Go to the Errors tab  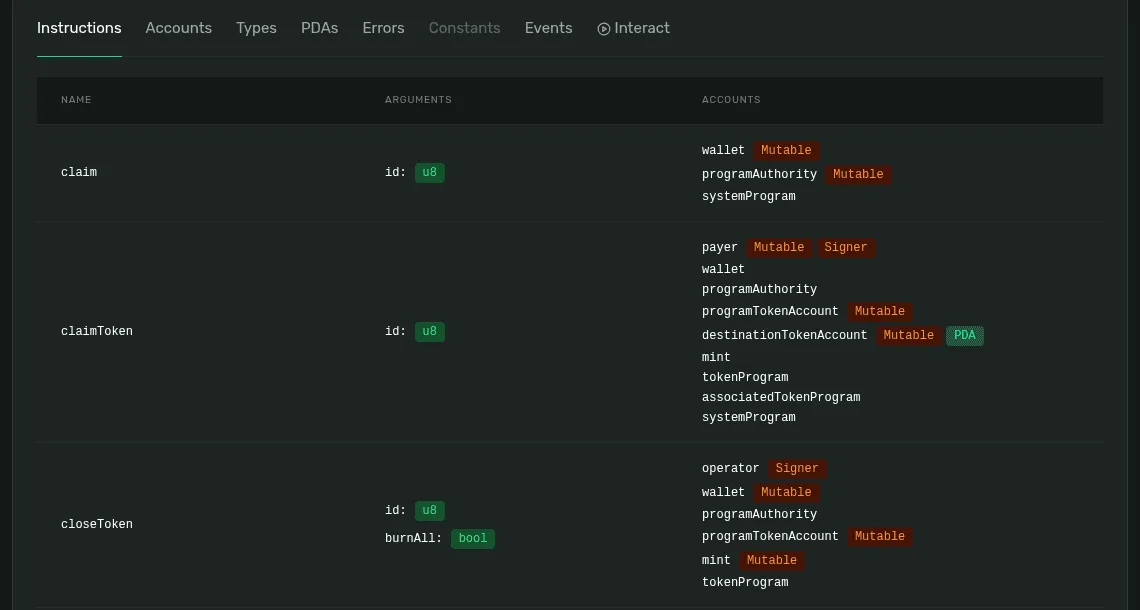click(383, 28)
